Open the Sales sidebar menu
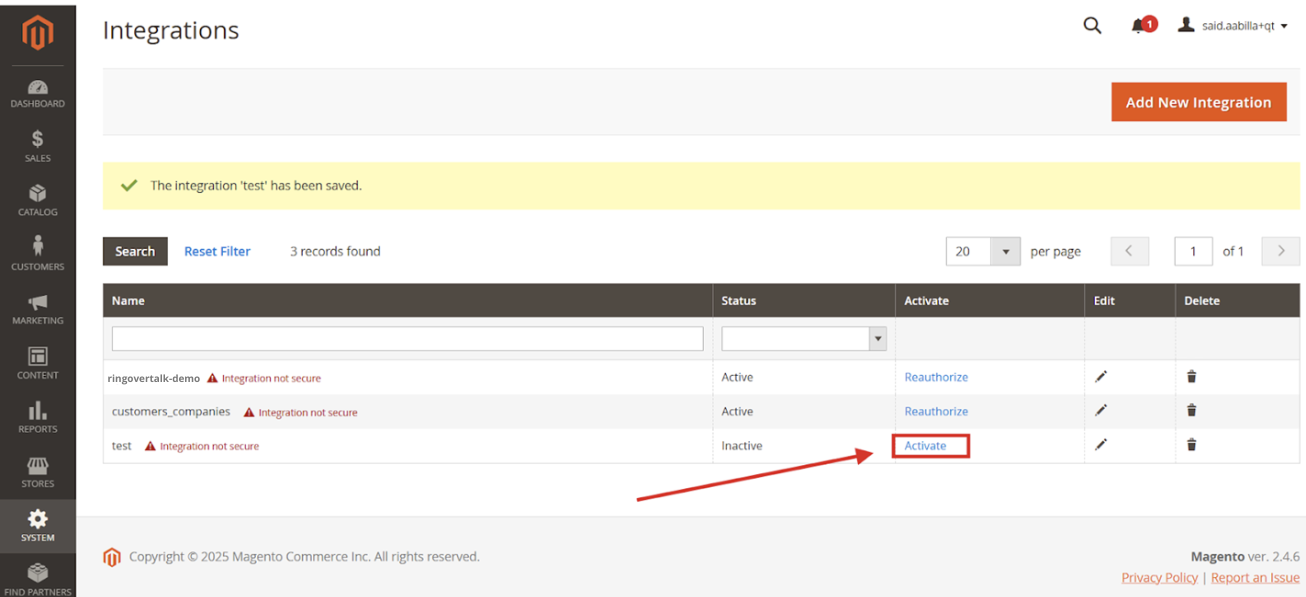Screen dimensions: 1306x597 pos(37,147)
